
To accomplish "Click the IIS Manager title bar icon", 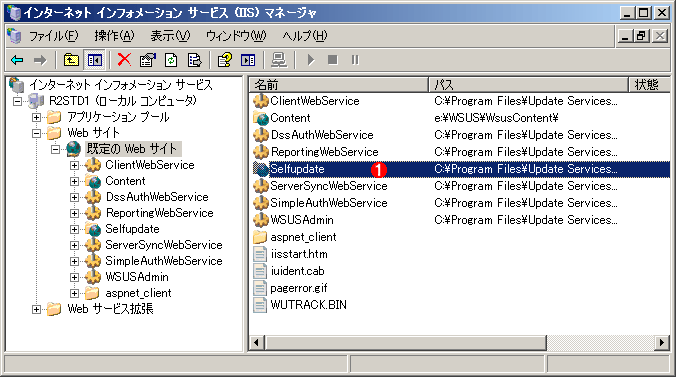I will [14, 13].
